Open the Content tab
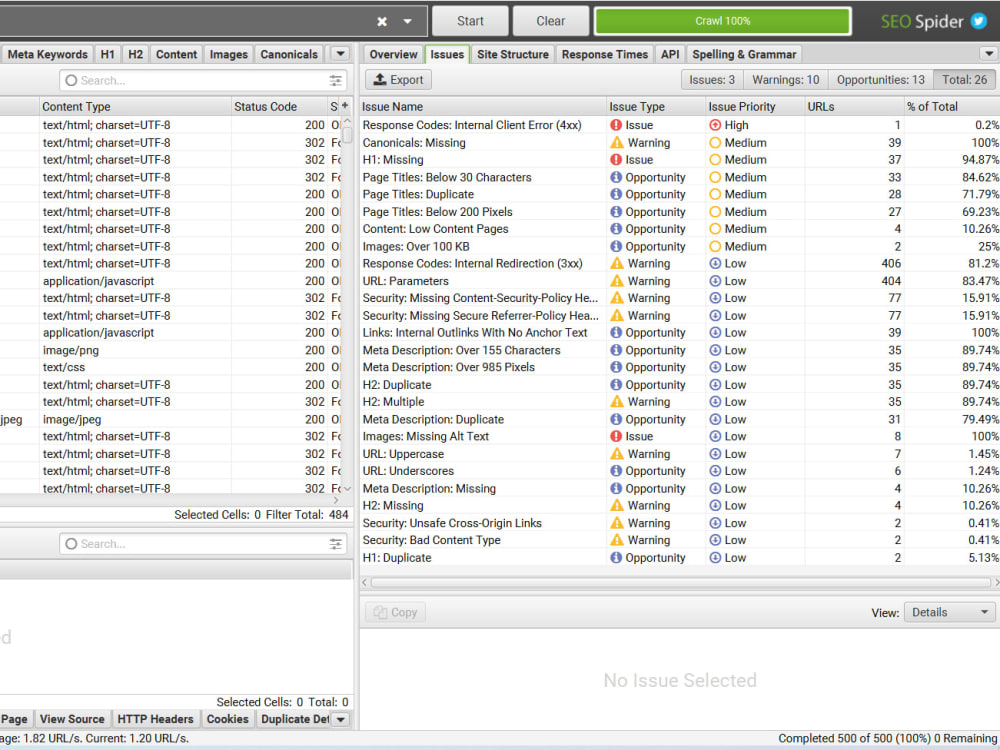The height and width of the screenshot is (750, 1000). click(177, 54)
